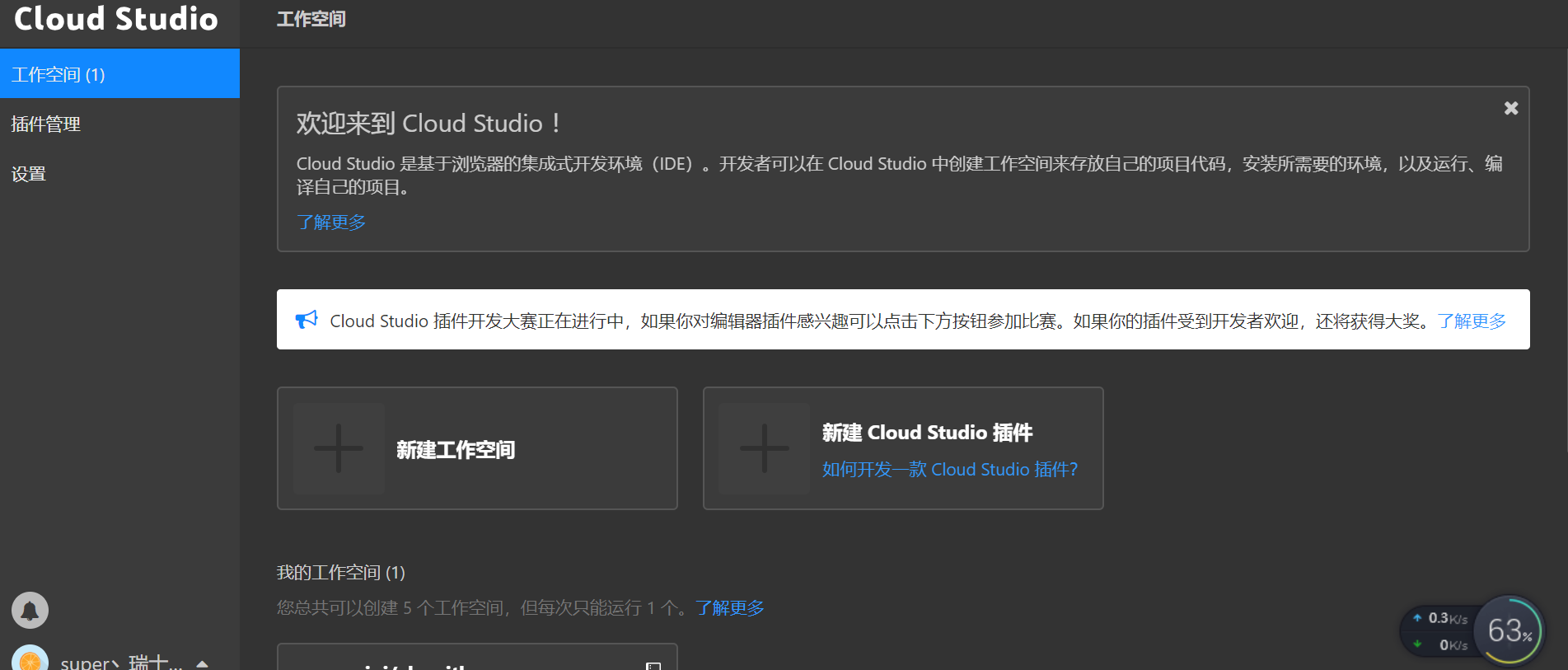Click the 新建工作空间 card

(477, 448)
